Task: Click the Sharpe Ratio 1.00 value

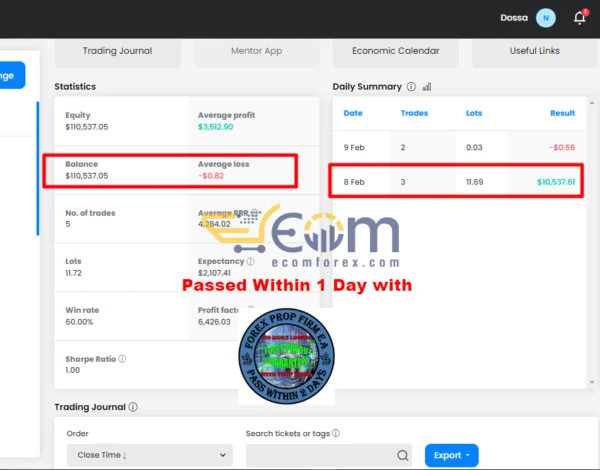Action: (x=73, y=370)
